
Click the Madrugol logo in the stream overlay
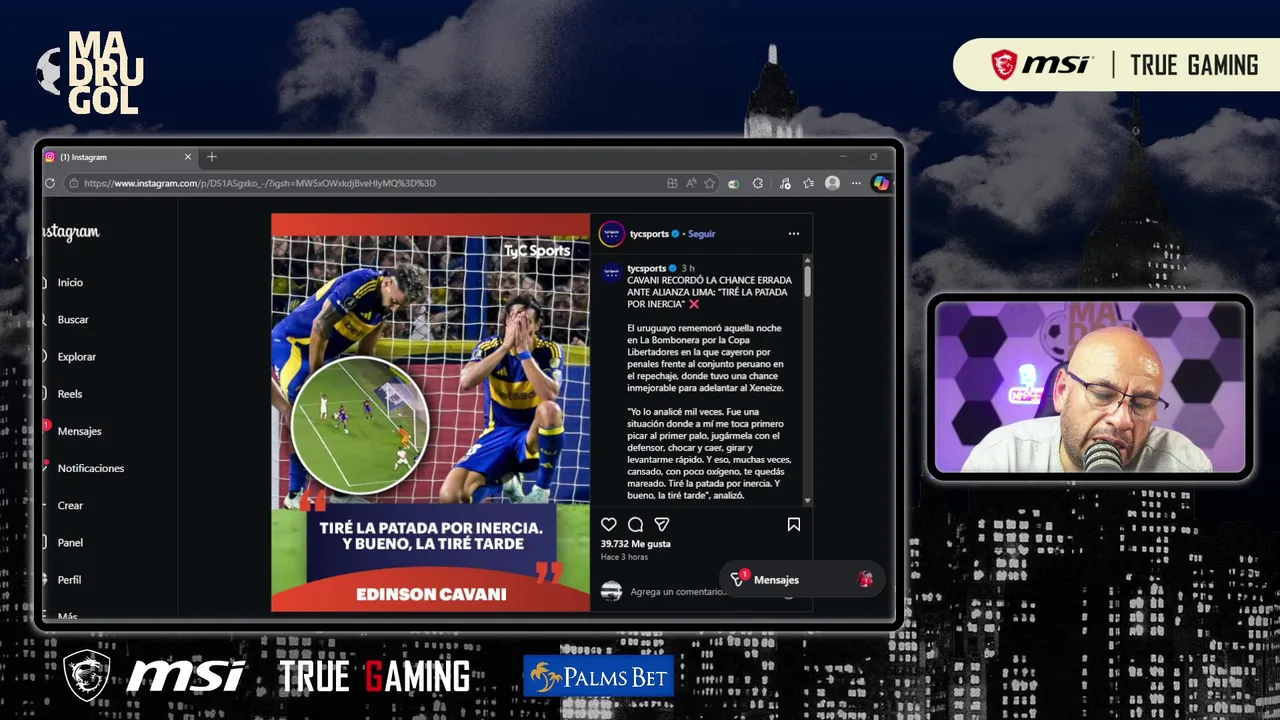pyautogui.click(x=90, y=72)
